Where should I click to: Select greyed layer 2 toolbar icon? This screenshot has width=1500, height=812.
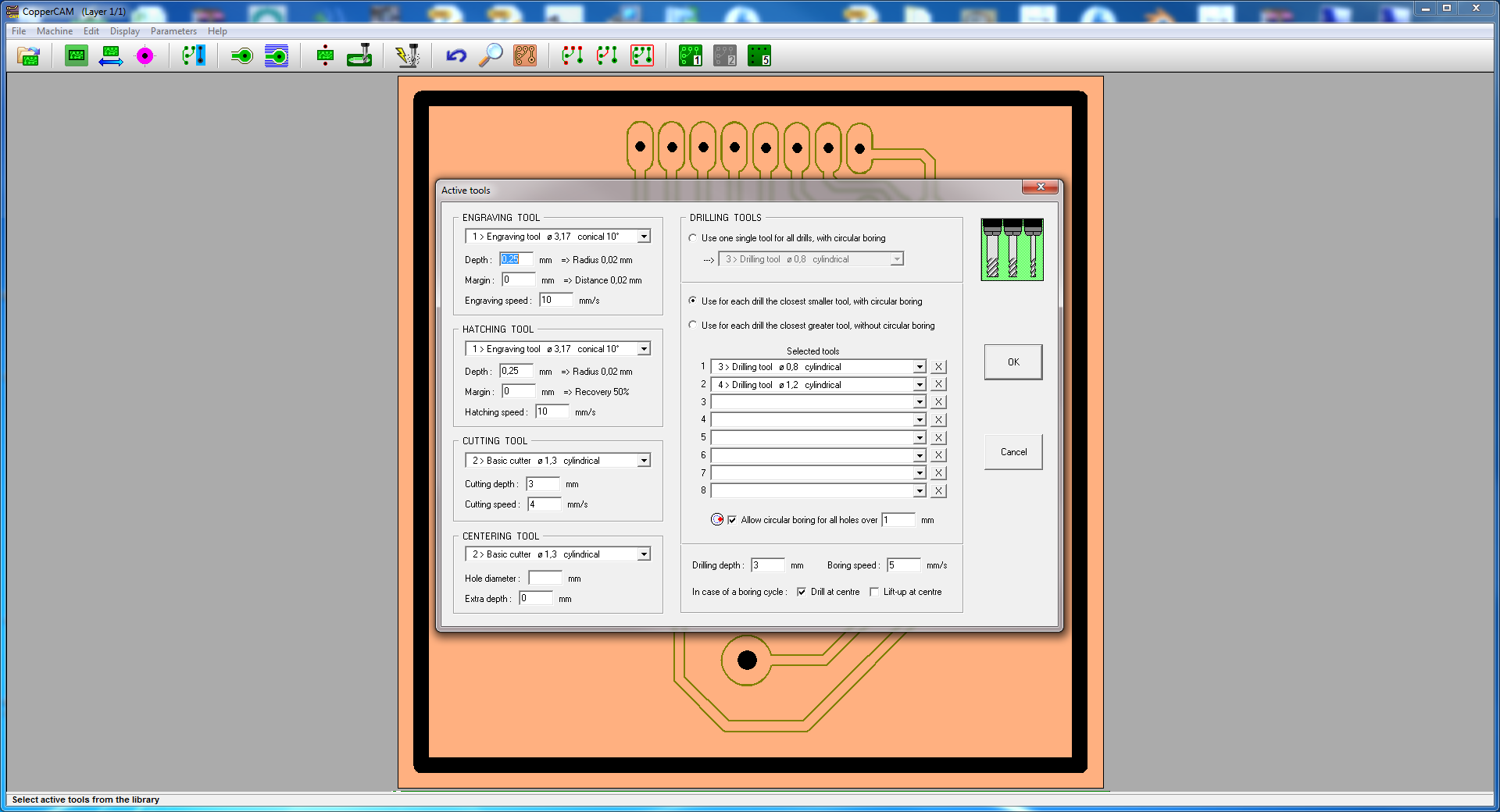tap(725, 56)
